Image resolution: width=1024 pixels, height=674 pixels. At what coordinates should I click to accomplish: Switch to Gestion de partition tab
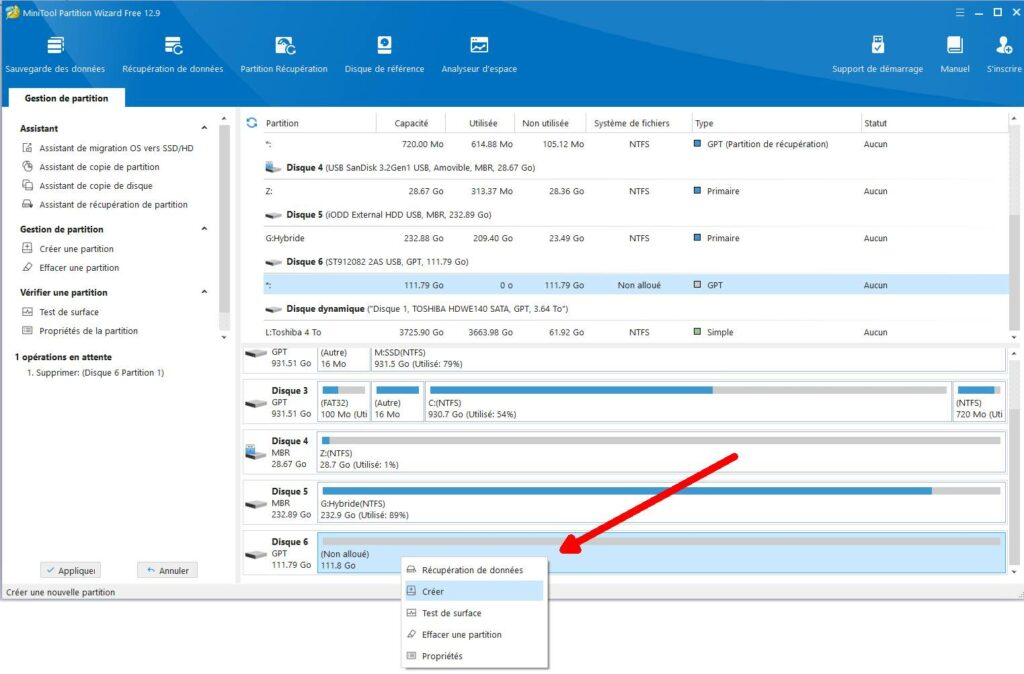[x=67, y=98]
